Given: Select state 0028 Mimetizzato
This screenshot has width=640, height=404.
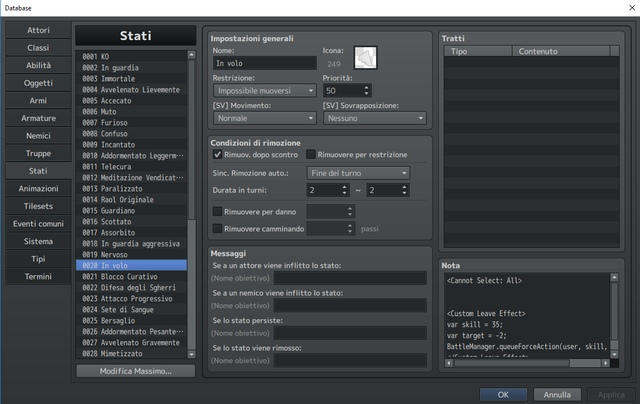Looking at the screenshot, I should 131,353.
